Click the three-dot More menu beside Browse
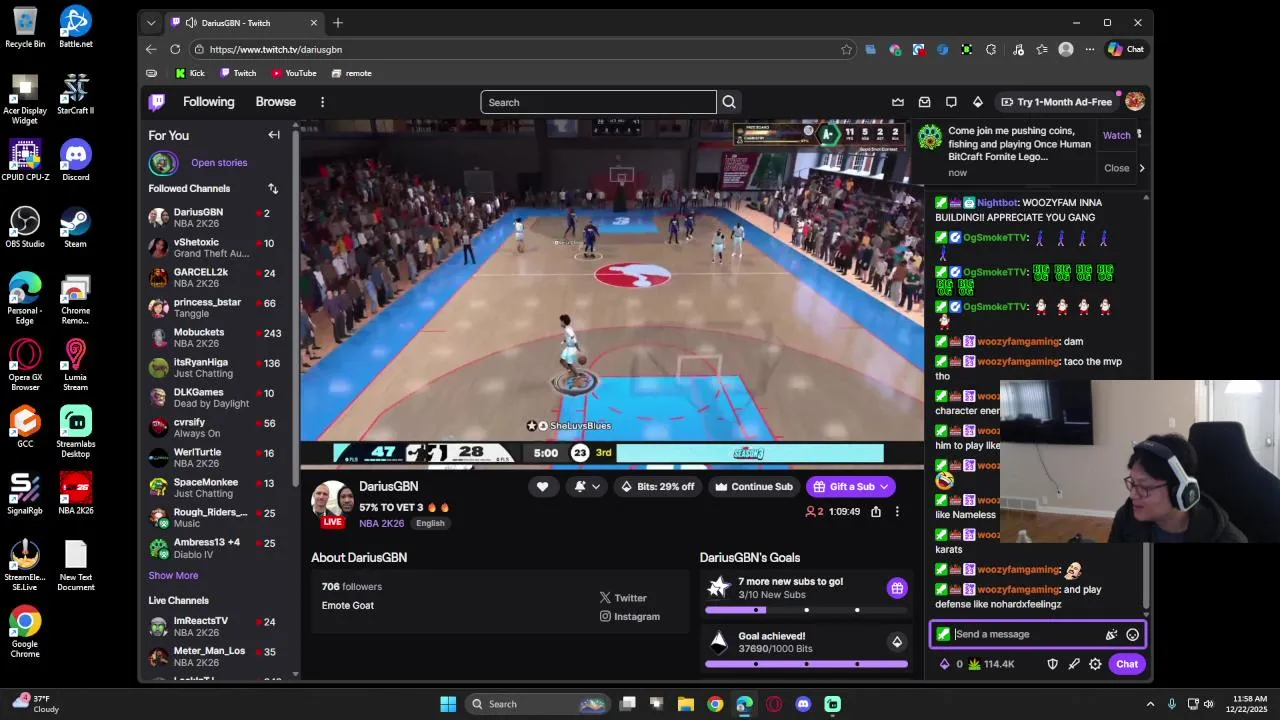Viewport: 1280px width, 720px height. [322, 102]
